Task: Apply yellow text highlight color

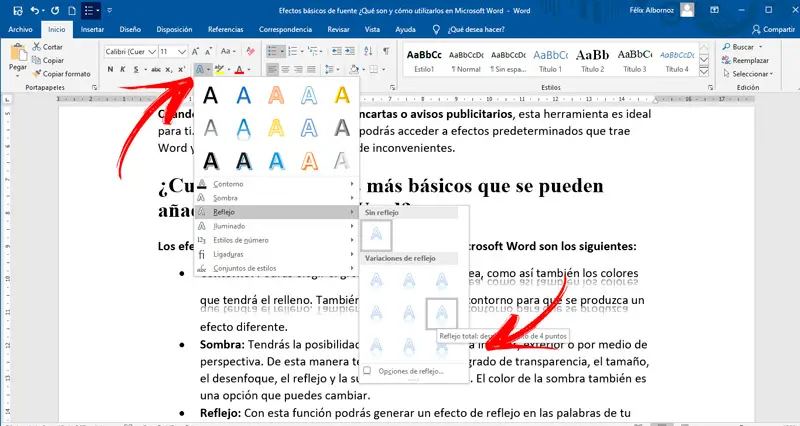Action: tap(219, 69)
